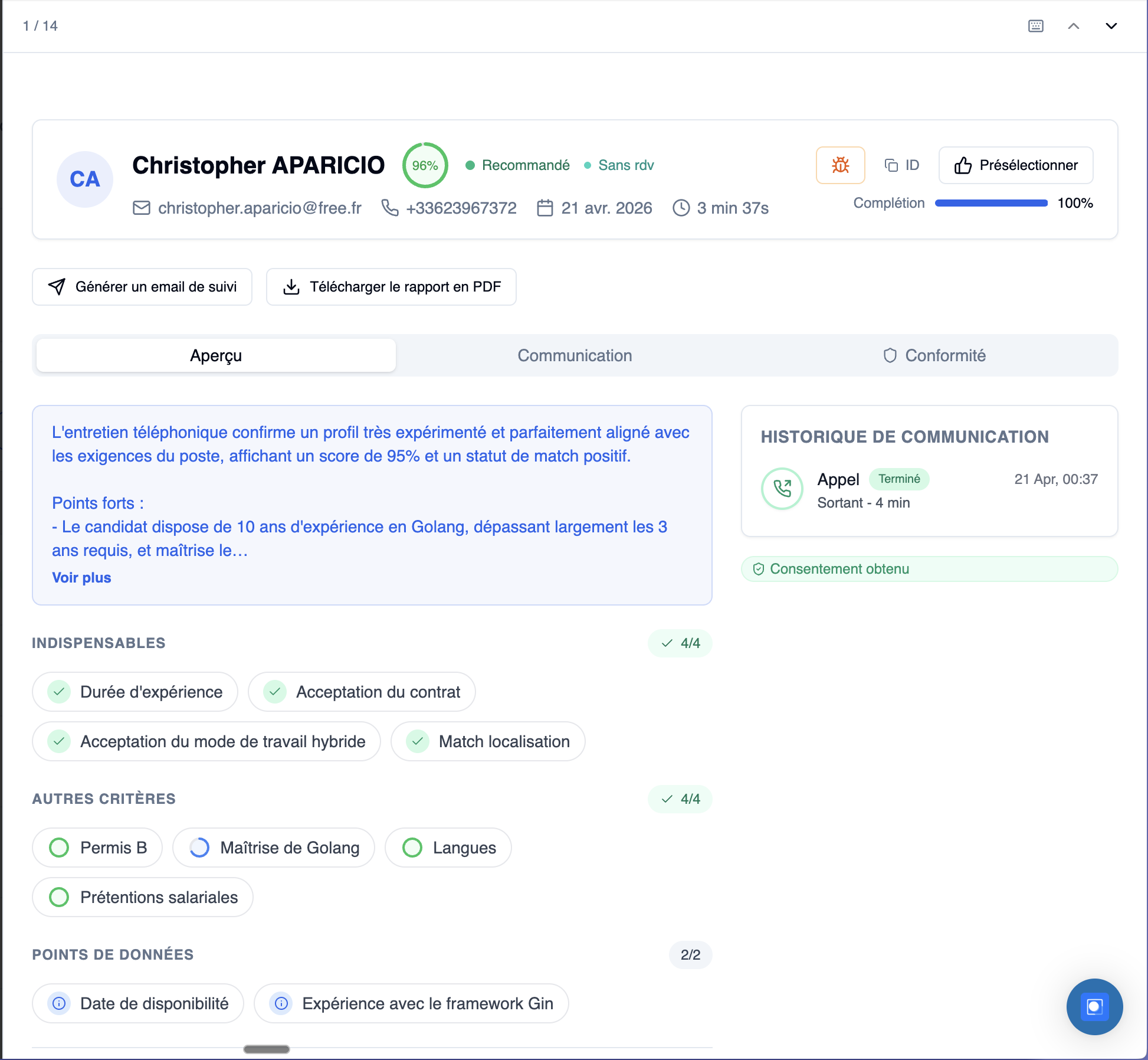Click the outgoing call icon in history

tap(782, 489)
